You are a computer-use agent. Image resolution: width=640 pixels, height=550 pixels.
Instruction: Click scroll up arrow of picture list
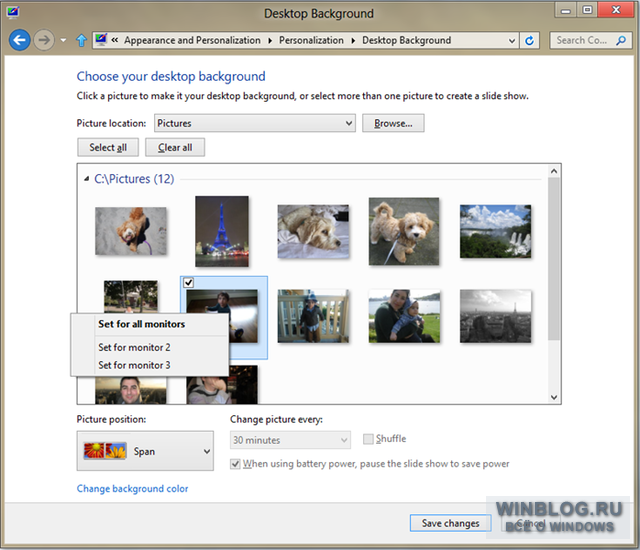[x=554, y=171]
